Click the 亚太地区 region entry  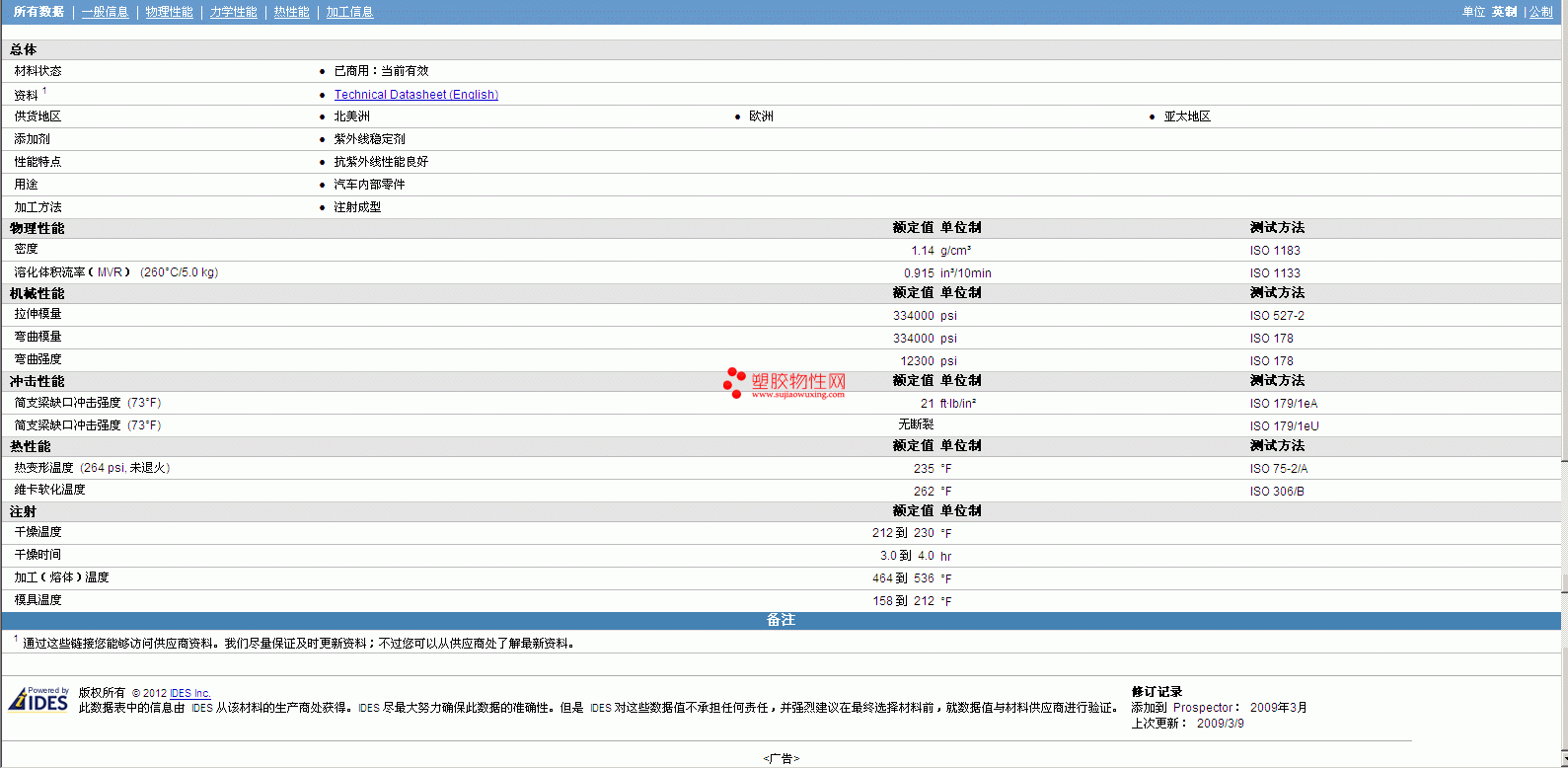(1187, 116)
